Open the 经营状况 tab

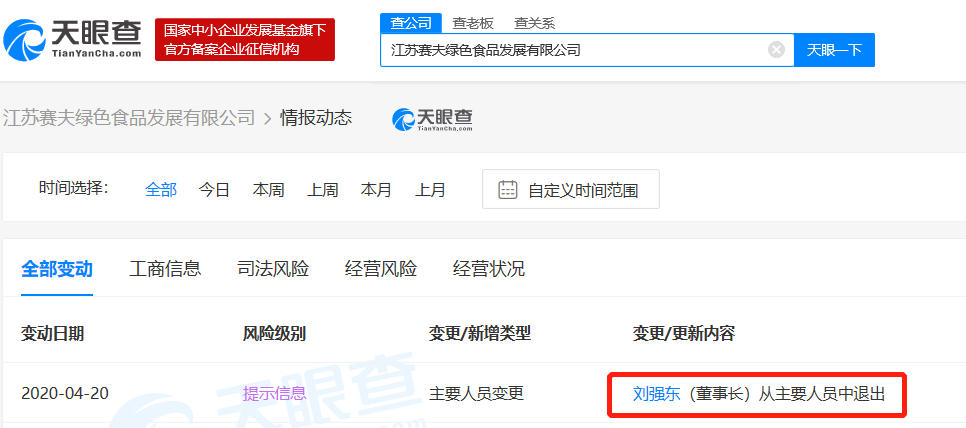[x=489, y=268]
